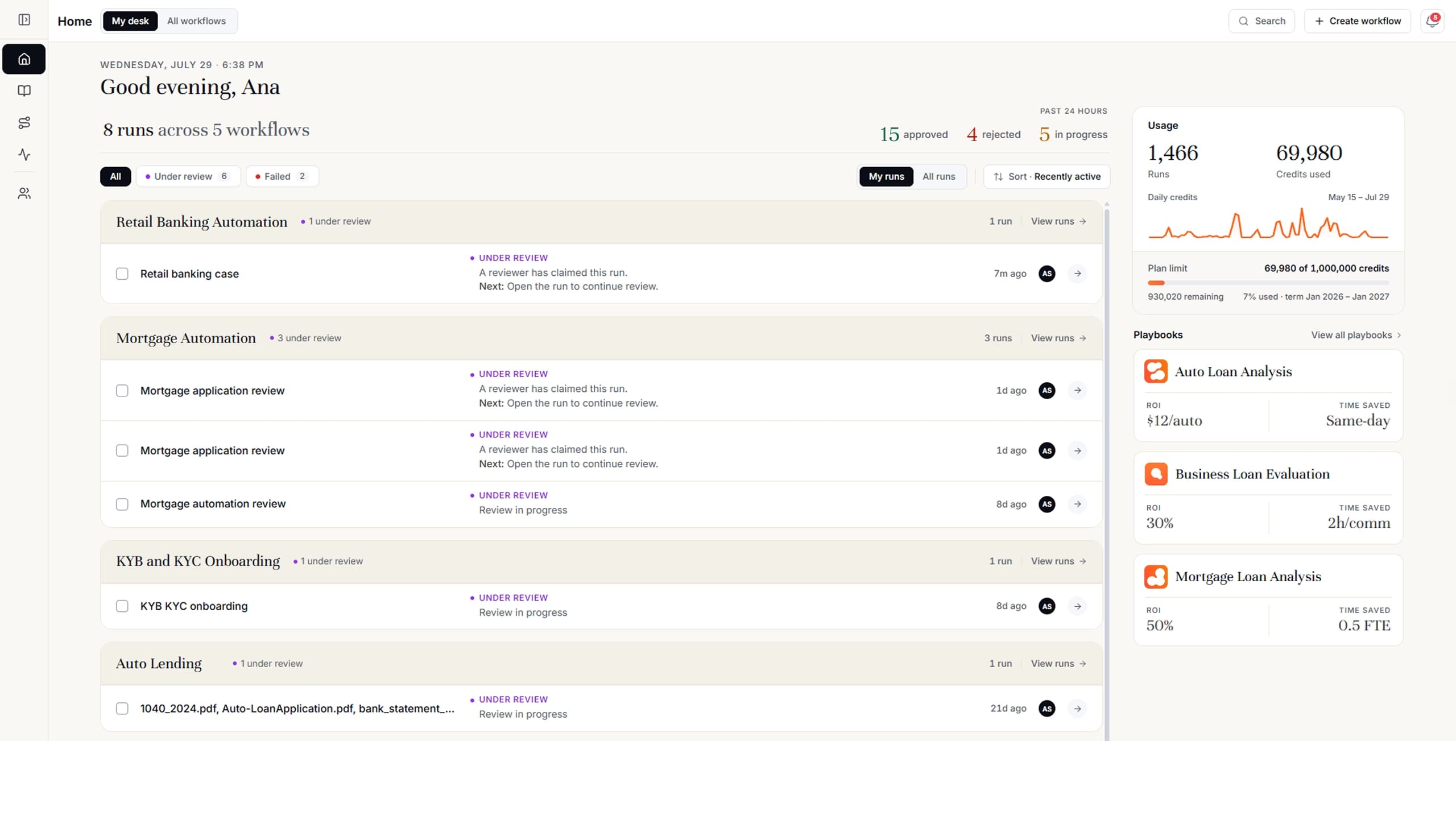Switch to My desk tab
Screen dimensions: 1456x836
pos(130,21)
